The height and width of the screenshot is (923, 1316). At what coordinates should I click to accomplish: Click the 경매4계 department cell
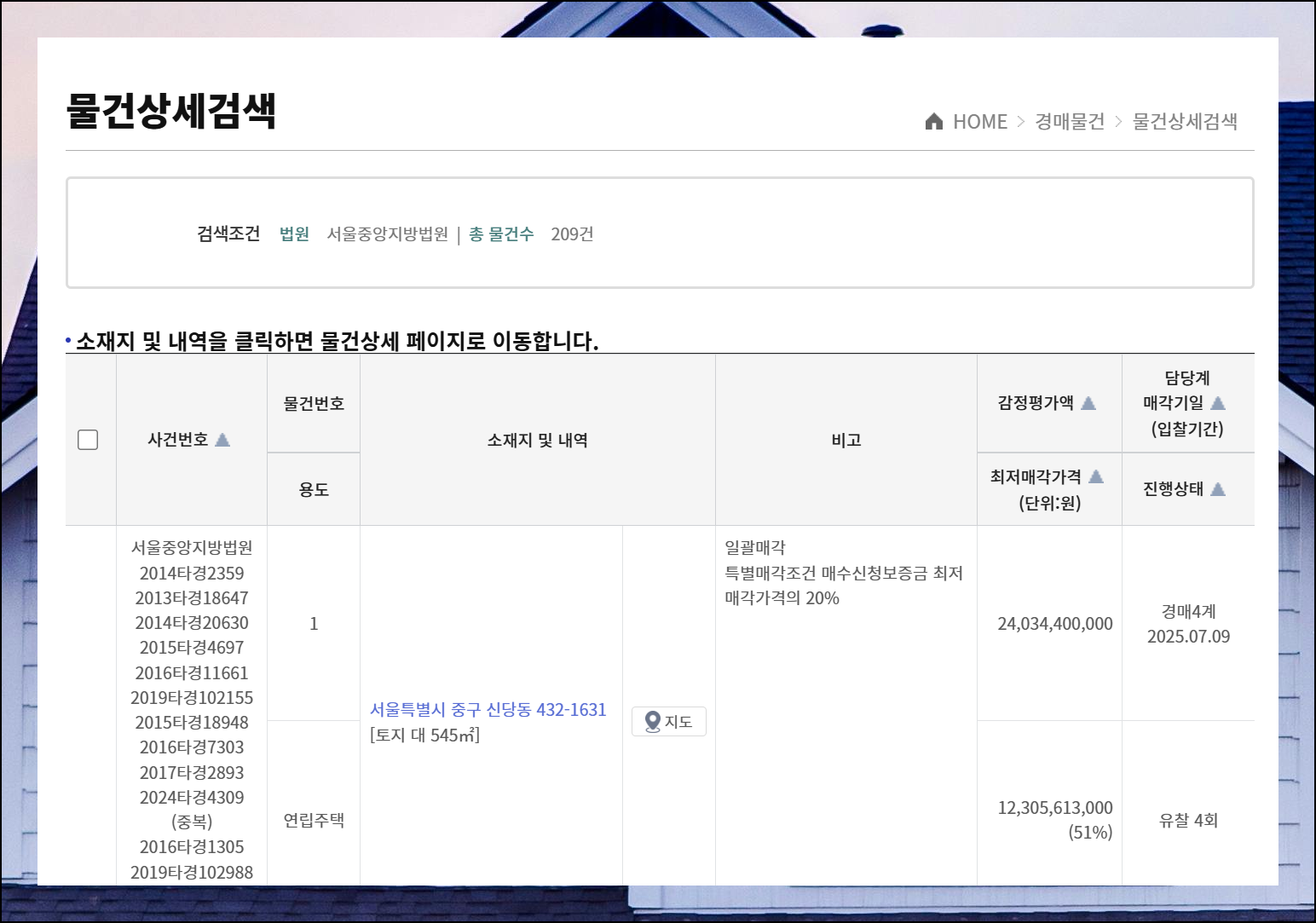1188,612
